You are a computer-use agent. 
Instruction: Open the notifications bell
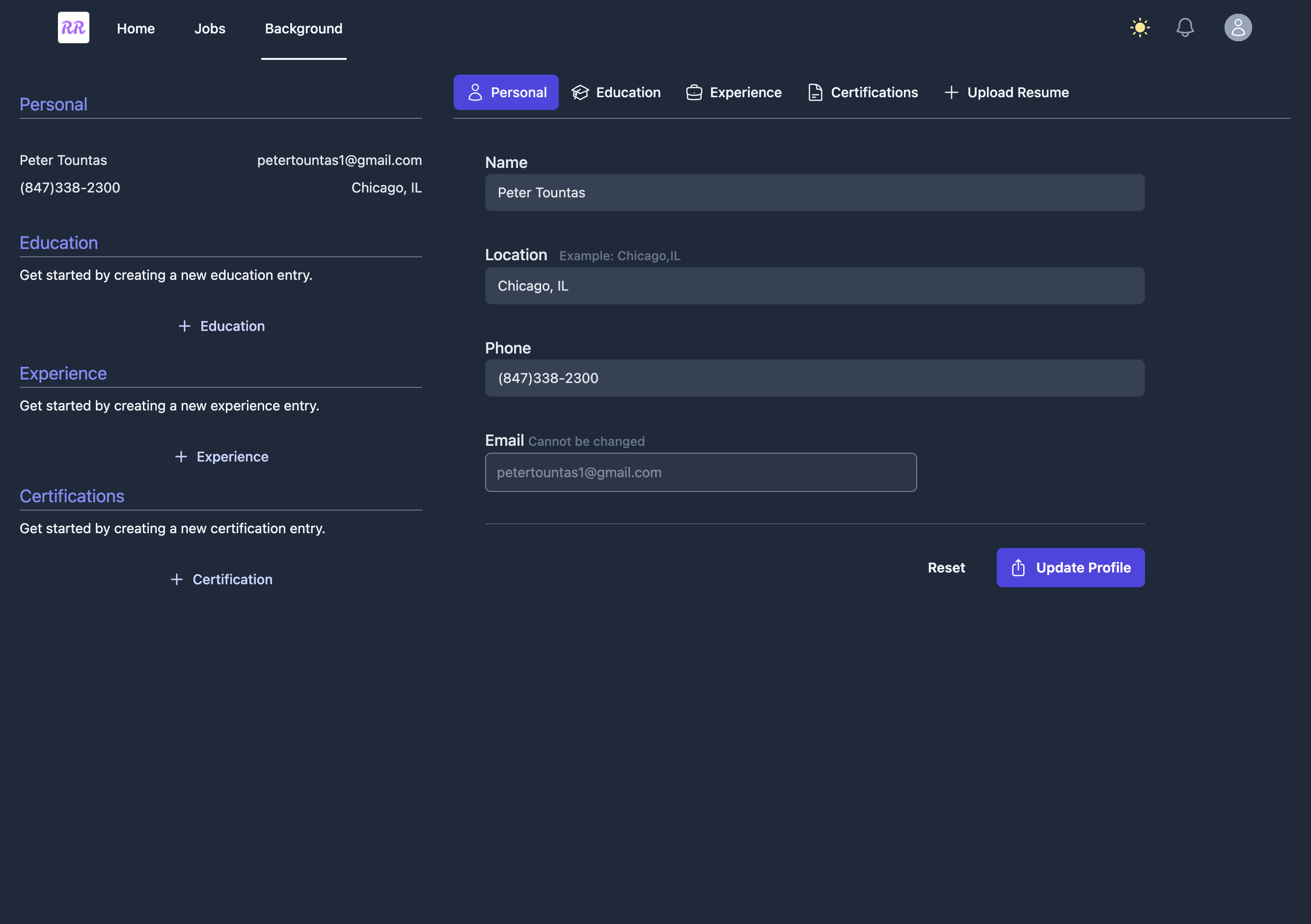click(1185, 27)
